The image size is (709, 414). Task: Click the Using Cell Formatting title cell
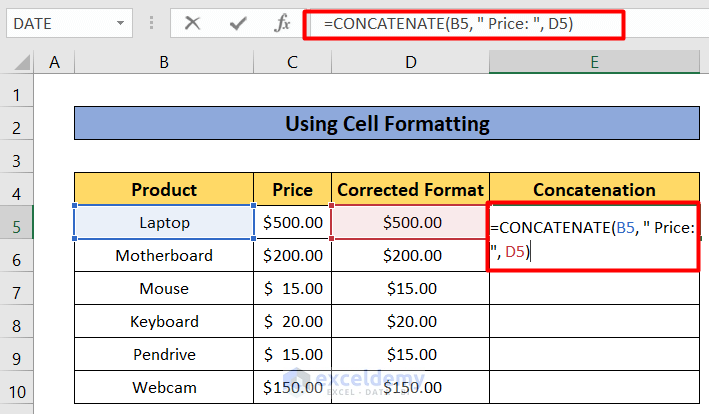point(387,124)
